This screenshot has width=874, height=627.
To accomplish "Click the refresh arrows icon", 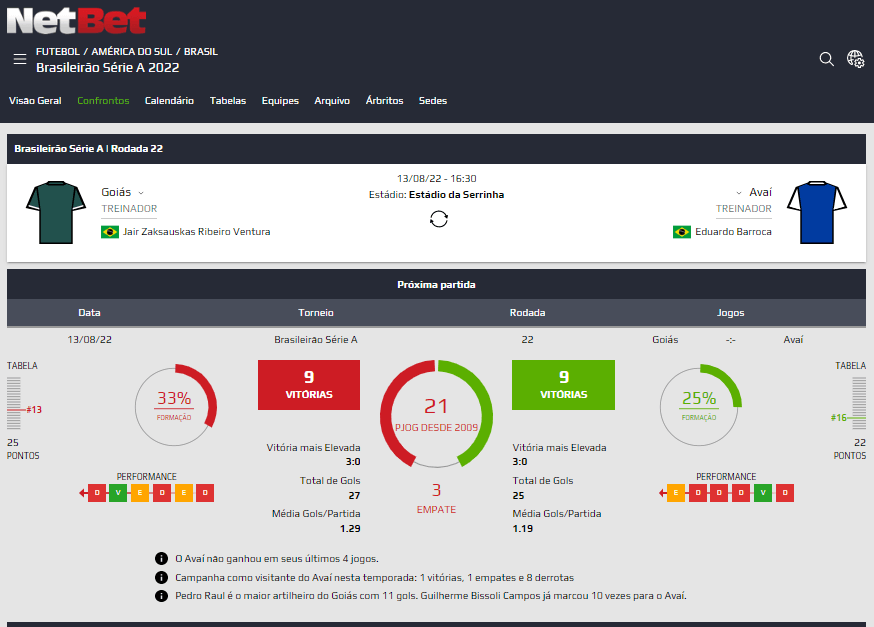I will [x=438, y=219].
